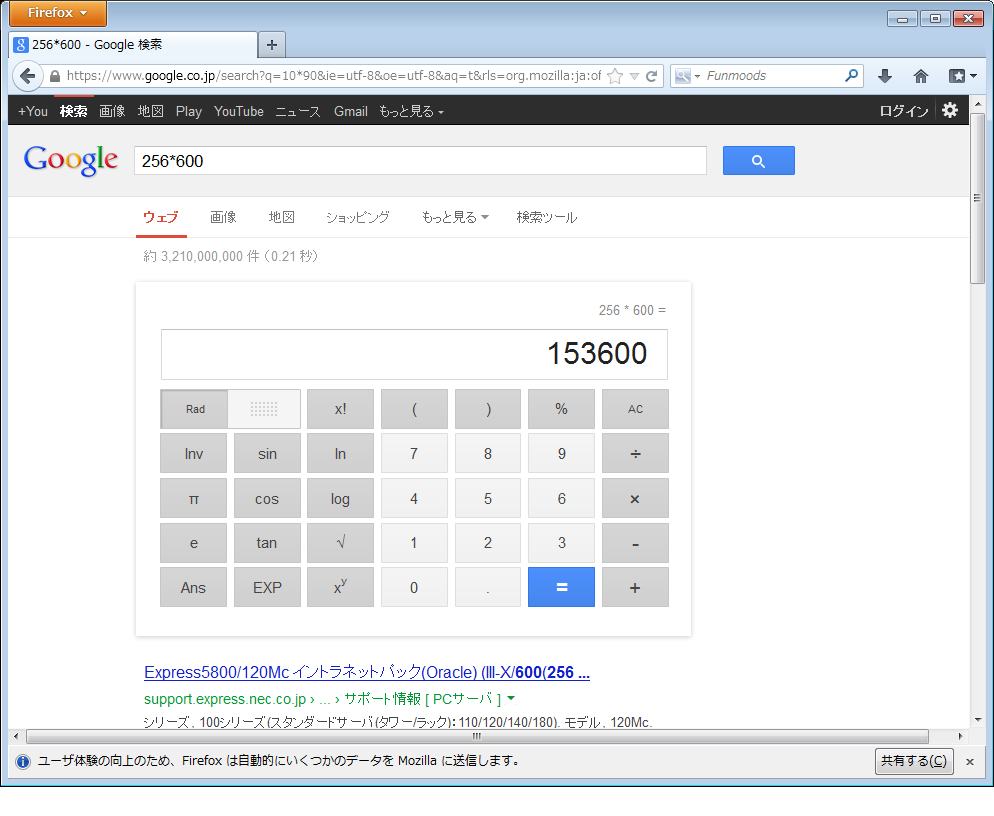
Task: Click the Ans key
Action: point(193,587)
